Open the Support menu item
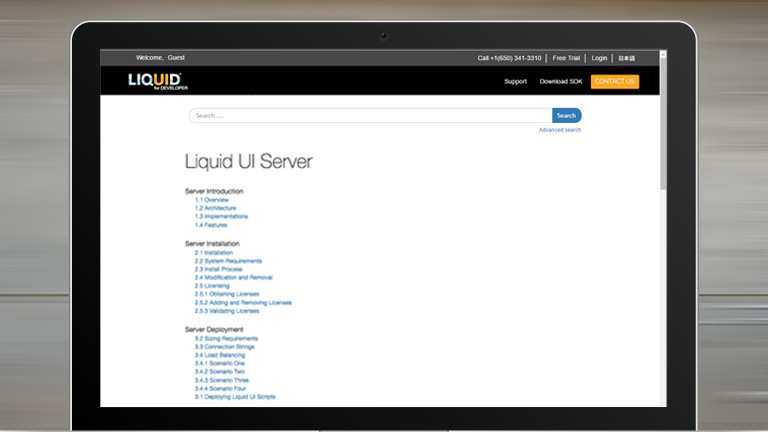Screen dimensions: 768x432 [515, 81]
